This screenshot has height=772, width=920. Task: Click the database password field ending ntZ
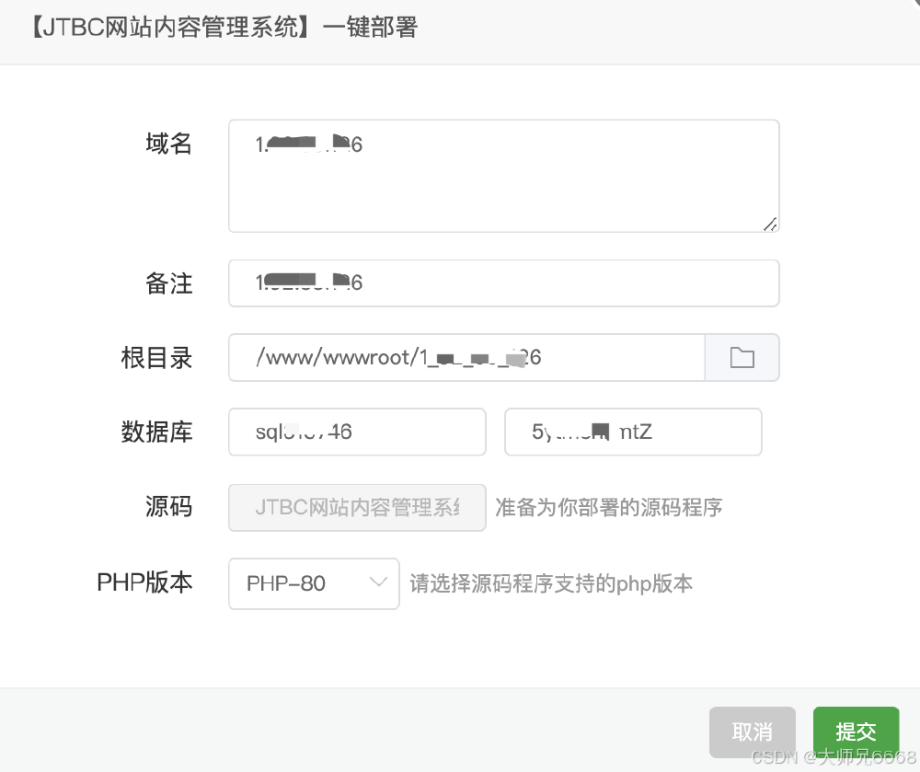pyautogui.click(x=633, y=432)
